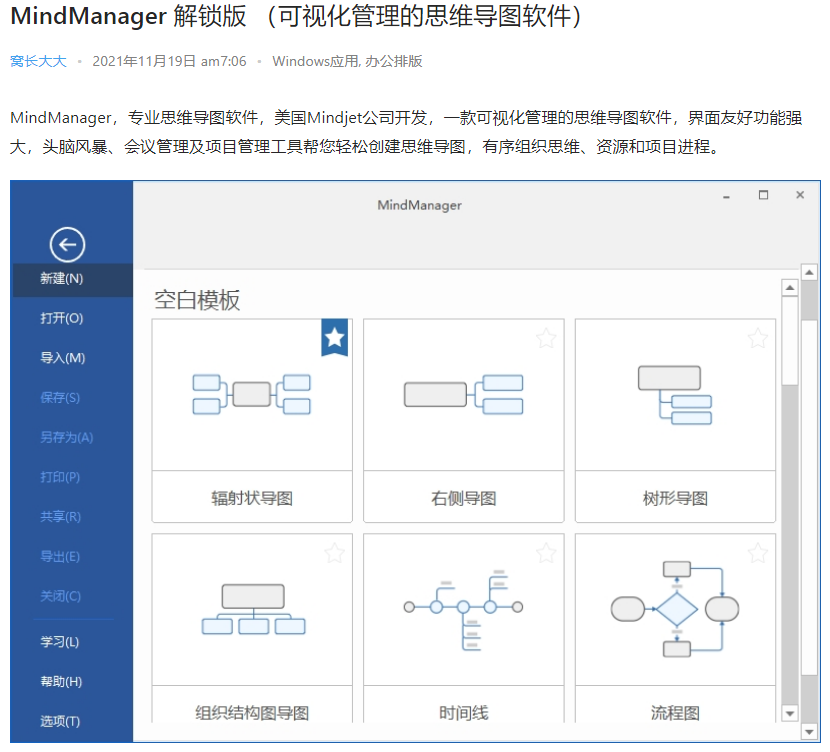This screenshot has width=830, height=752.
Task: Click the 树形导图 label text
Action: click(x=675, y=498)
